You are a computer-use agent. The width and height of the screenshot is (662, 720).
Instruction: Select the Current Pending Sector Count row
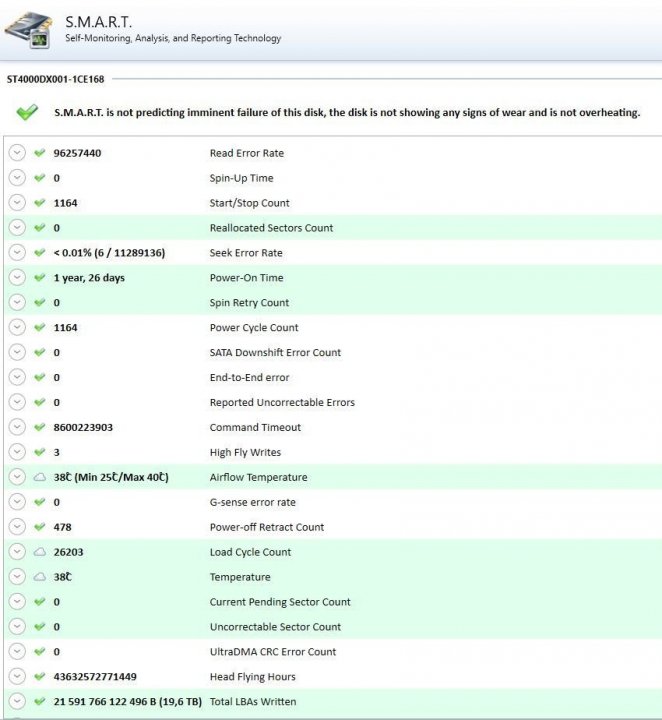[x=279, y=602]
